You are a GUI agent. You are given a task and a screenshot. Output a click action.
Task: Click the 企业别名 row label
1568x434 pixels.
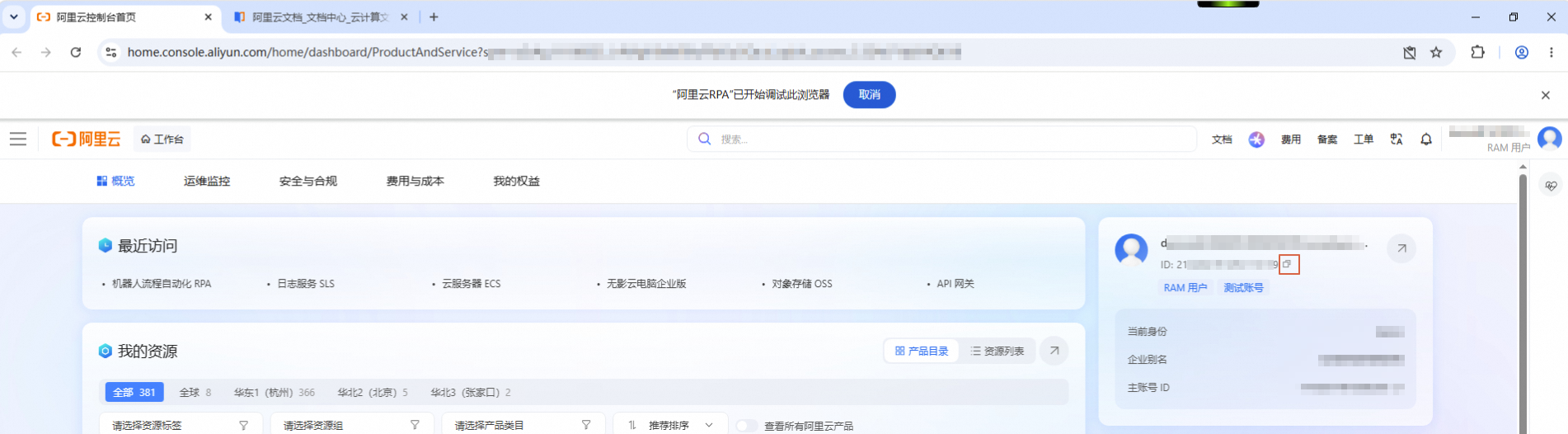[x=1148, y=360]
